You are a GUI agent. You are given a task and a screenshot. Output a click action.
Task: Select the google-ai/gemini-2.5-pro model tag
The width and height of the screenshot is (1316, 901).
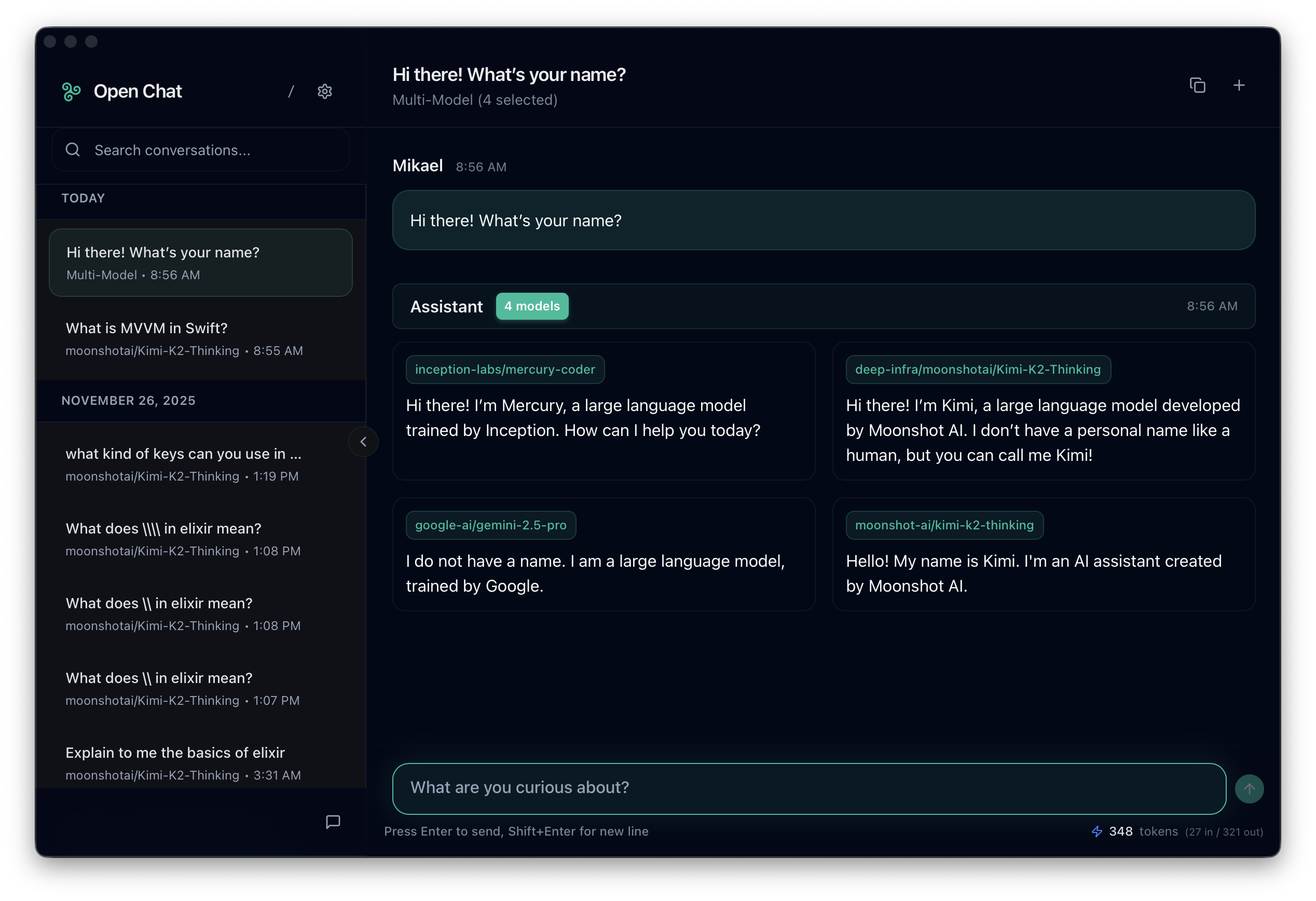[x=490, y=525]
